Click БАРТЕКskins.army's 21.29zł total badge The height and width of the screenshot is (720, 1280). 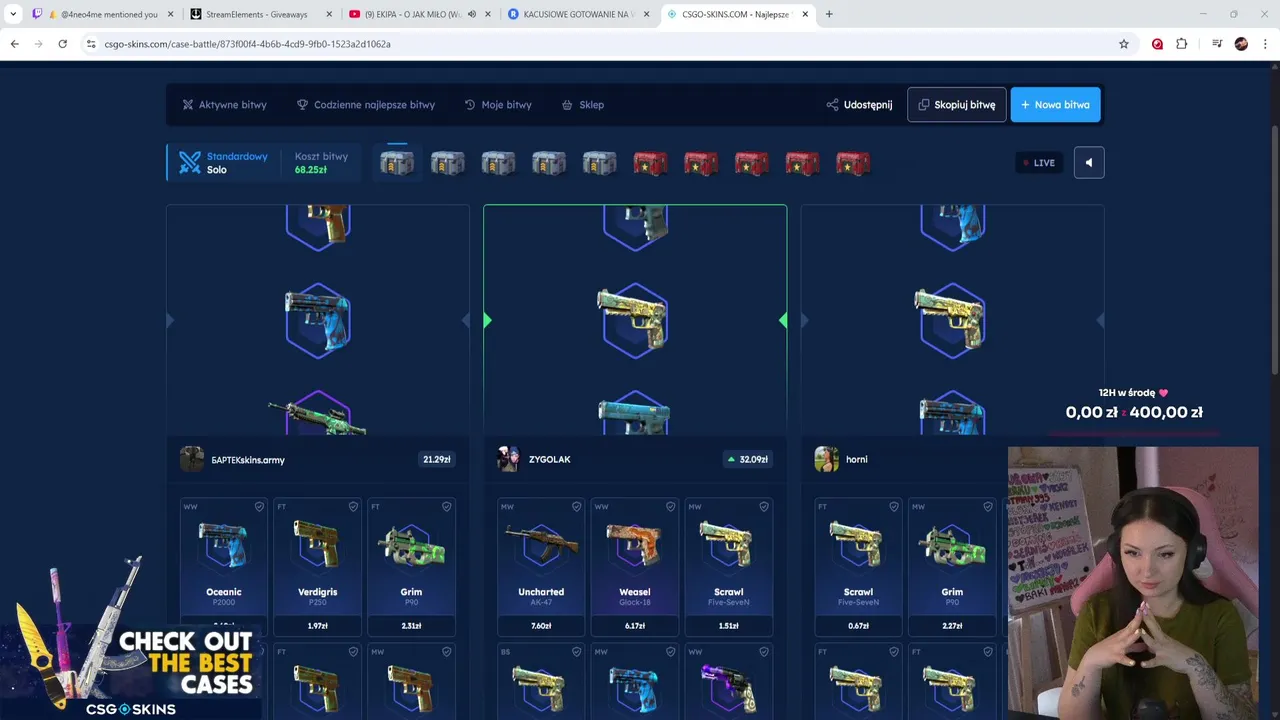click(436, 459)
